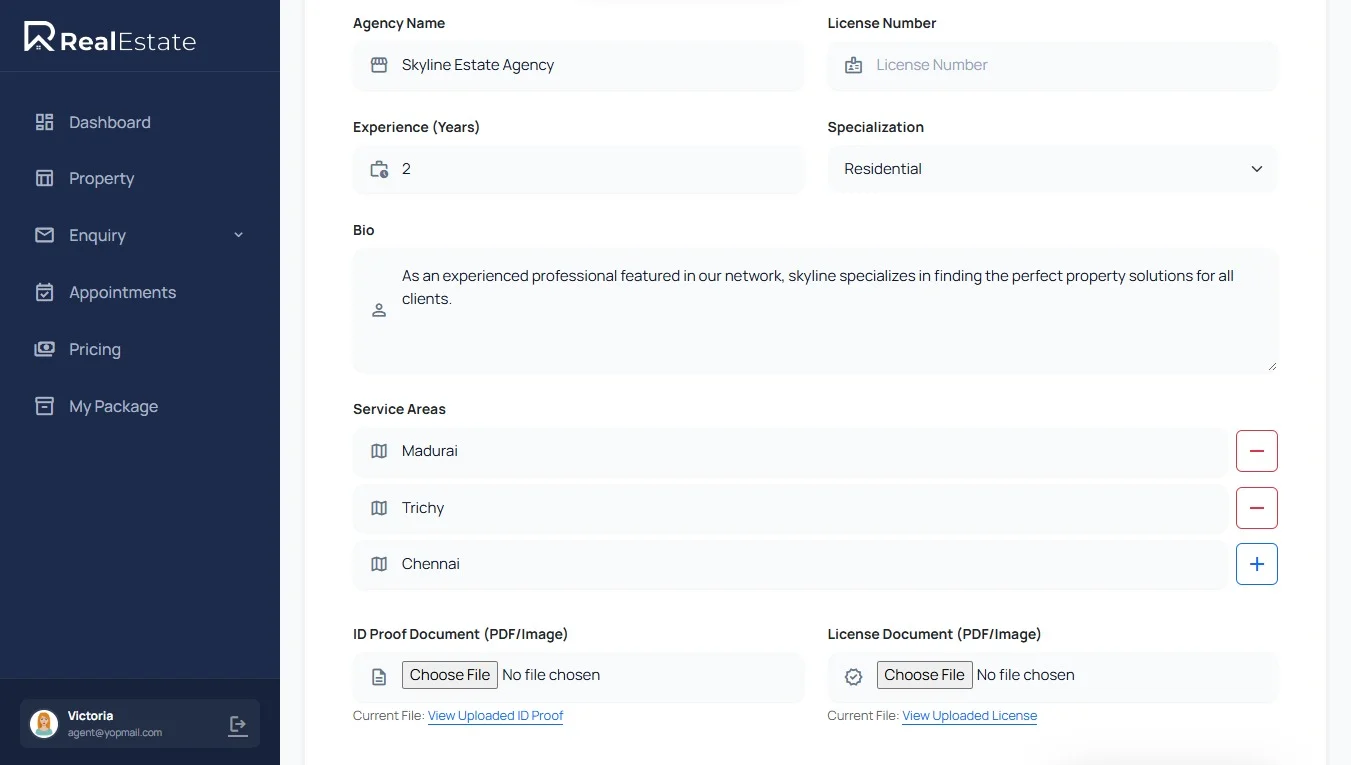Click the RealEstate logo icon

[39, 37]
